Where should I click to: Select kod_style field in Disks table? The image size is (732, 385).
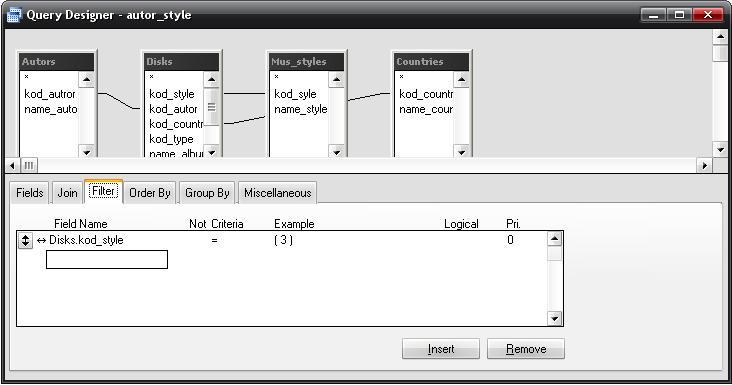point(172,94)
